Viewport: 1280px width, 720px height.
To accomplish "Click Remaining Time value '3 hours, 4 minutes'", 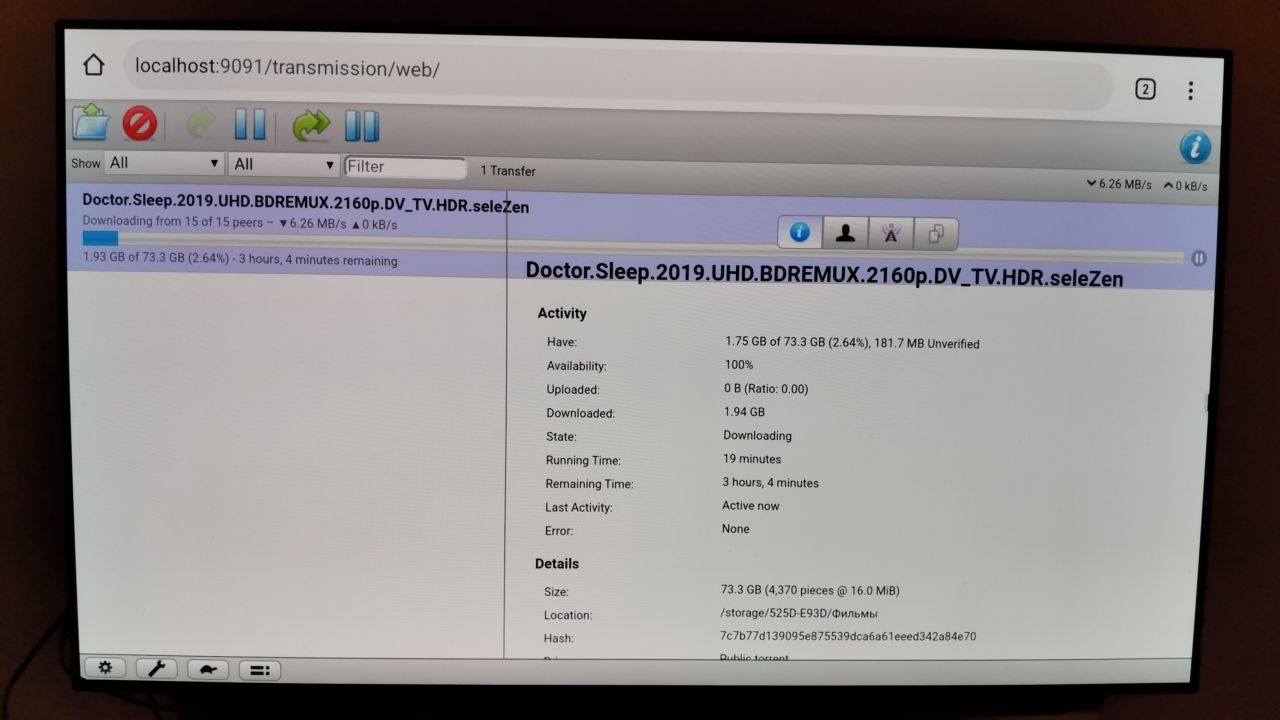I will point(771,483).
